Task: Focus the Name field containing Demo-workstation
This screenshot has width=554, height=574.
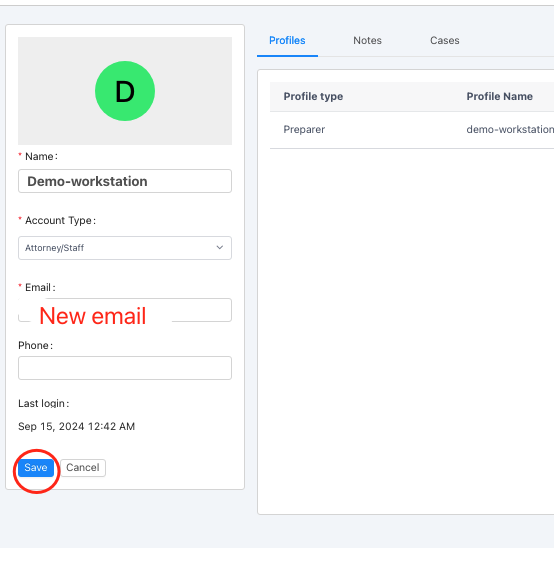Action: click(125, 181)
